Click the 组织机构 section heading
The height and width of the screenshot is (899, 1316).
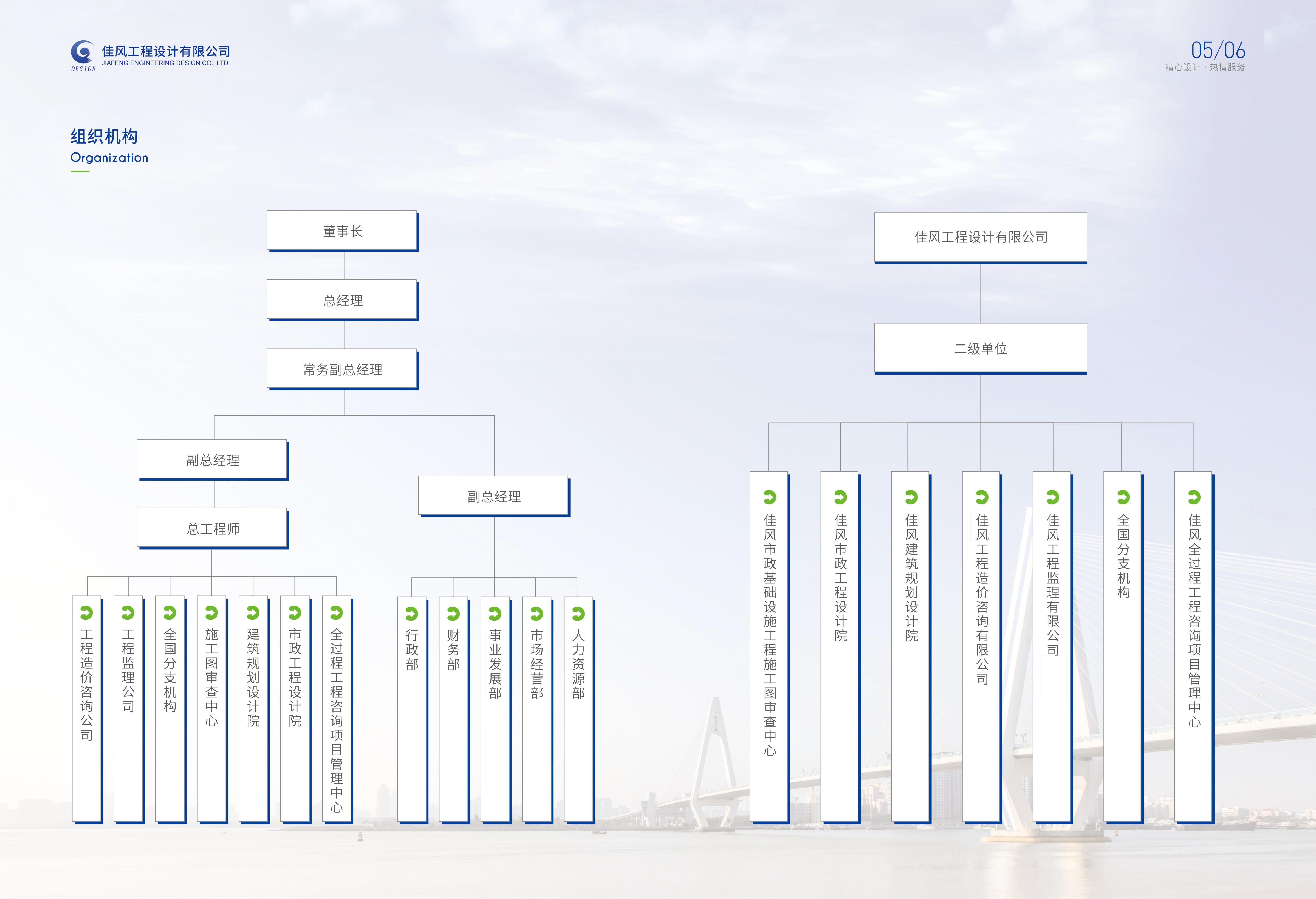coord(104,137)
